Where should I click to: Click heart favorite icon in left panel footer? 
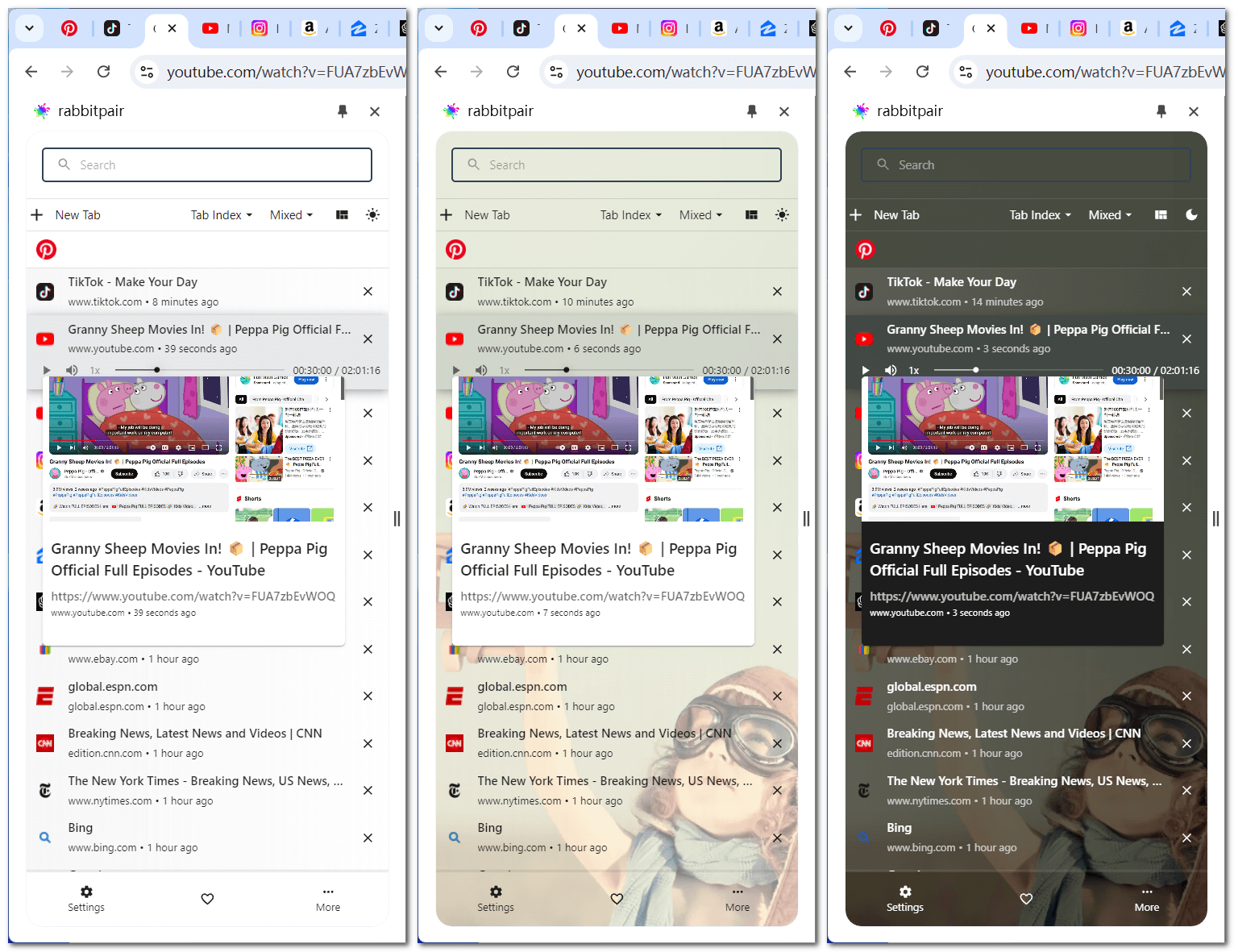point(207,899)
